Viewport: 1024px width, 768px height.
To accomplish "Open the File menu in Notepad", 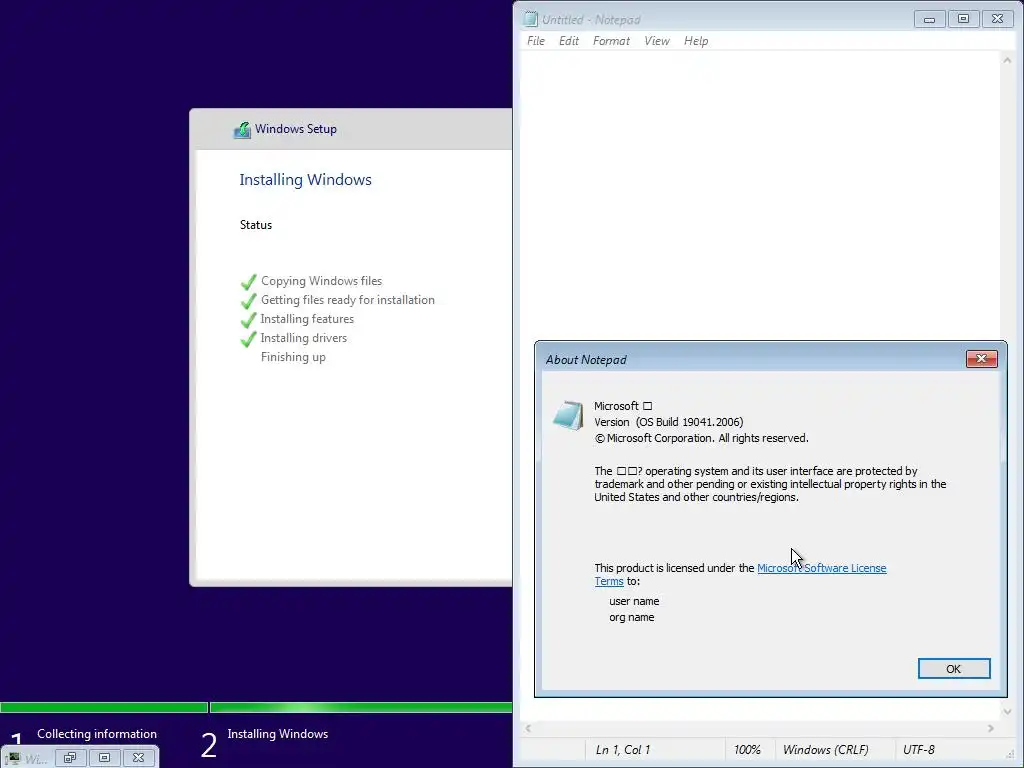I will click(x=536, y=40).
